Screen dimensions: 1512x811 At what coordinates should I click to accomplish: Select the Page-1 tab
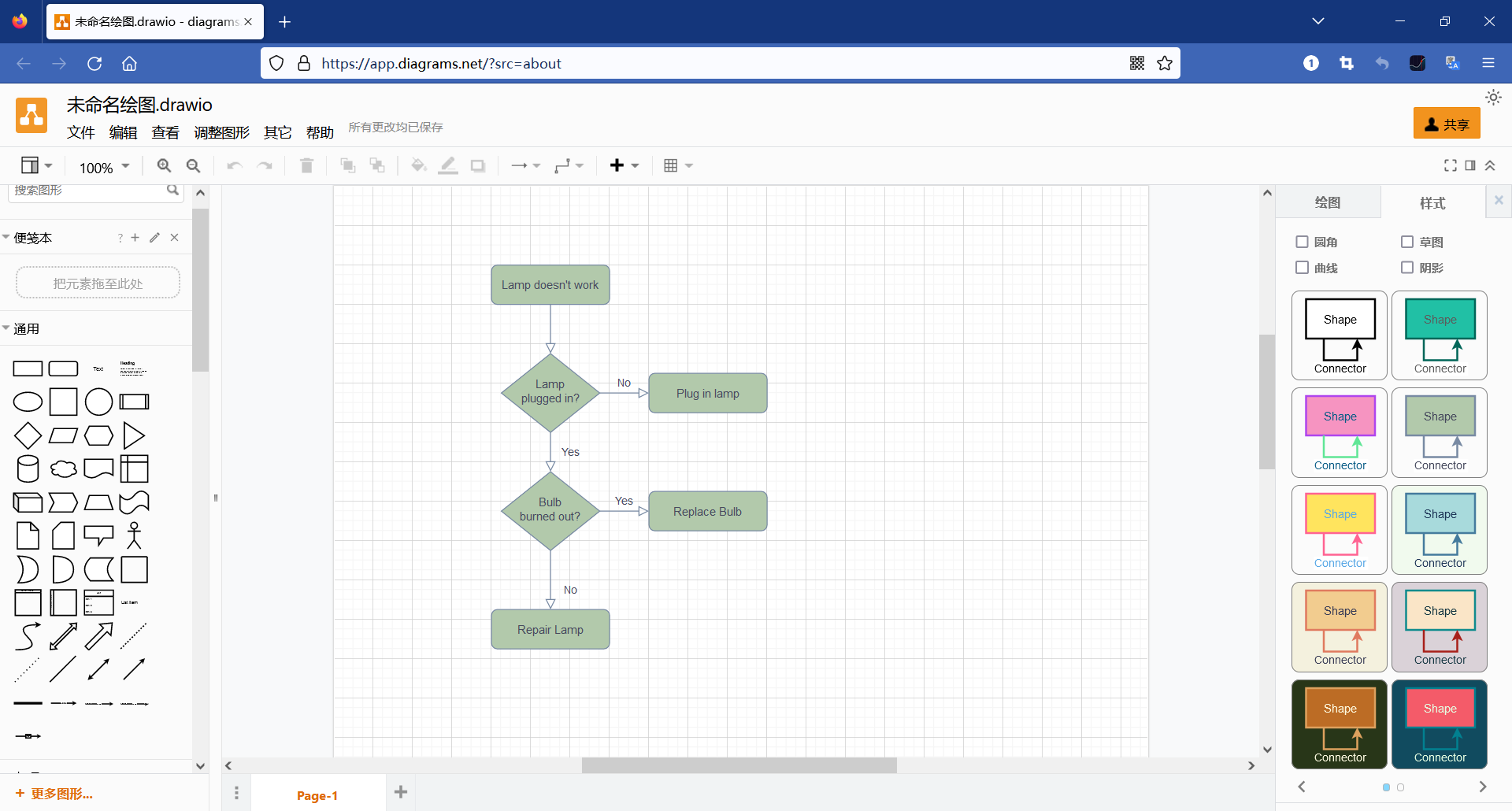[317, 795]
